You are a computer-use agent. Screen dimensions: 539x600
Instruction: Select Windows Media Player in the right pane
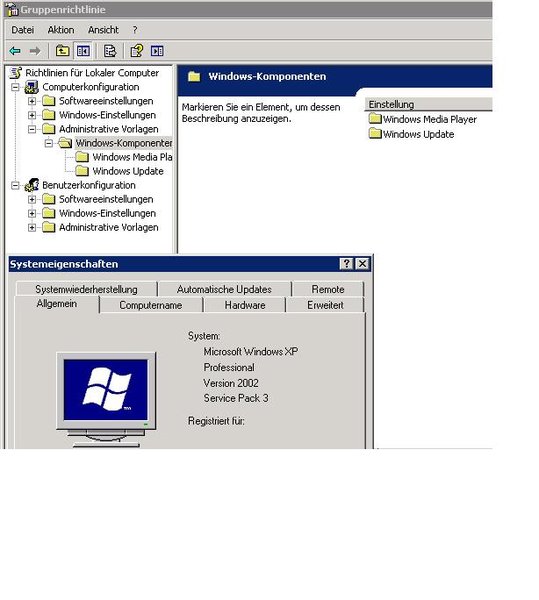(x=430, y=119)
